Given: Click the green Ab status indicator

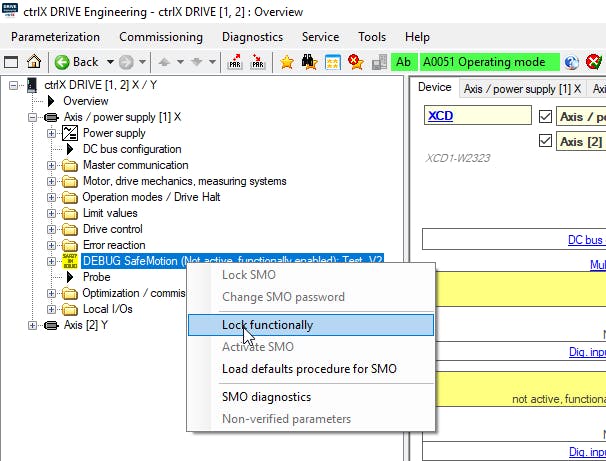Looking at the screenshot, I should [x=403, y=62].
